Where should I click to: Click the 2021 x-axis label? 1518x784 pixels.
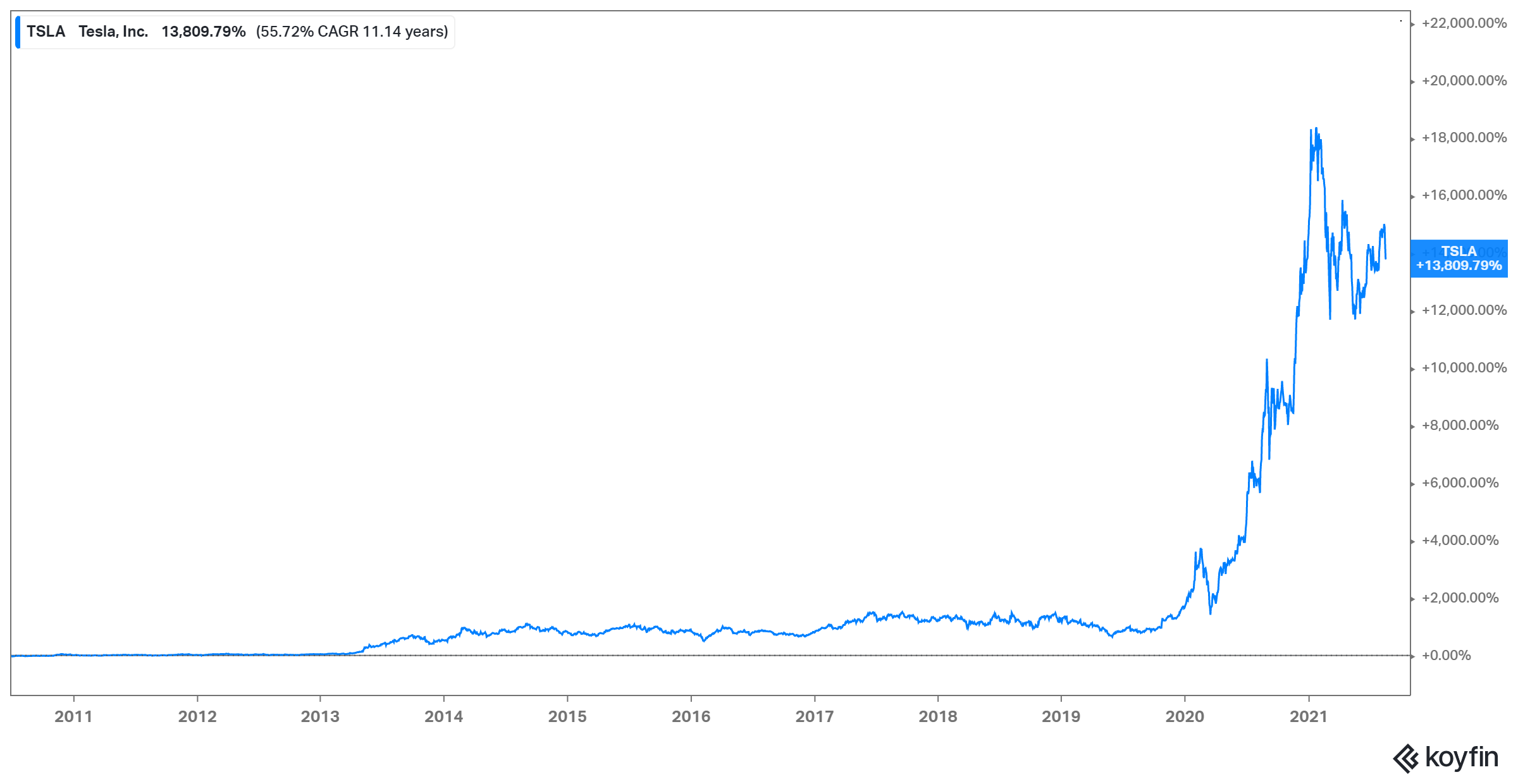point(1309,716)
